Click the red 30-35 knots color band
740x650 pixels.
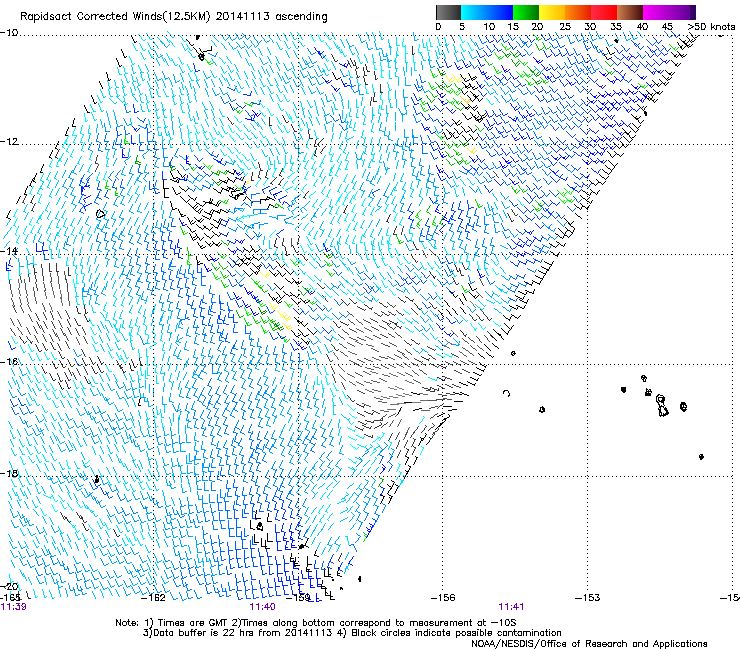click(x=604, y=12)
